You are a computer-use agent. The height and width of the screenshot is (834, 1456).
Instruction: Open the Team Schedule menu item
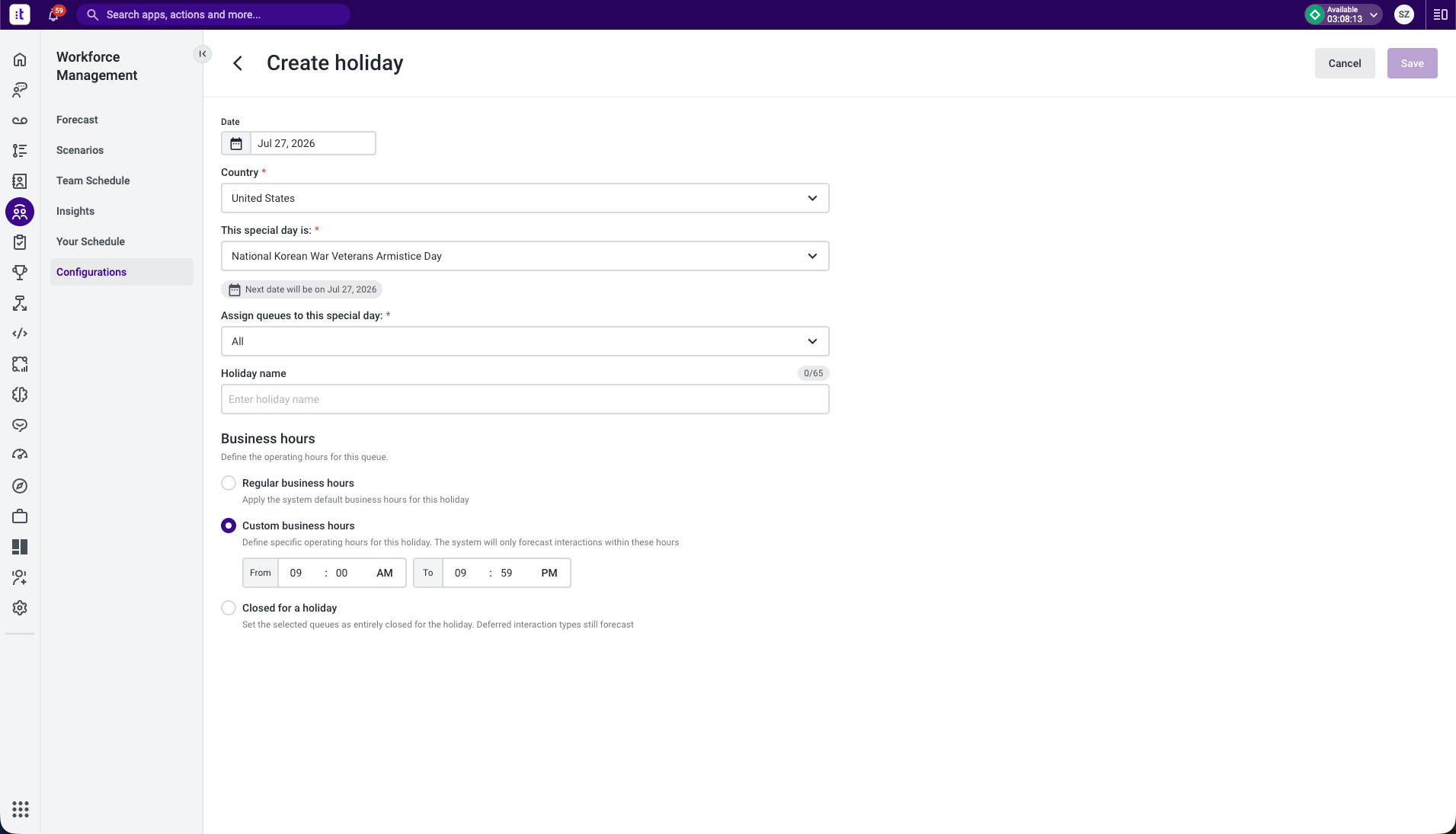pos(93,181)
